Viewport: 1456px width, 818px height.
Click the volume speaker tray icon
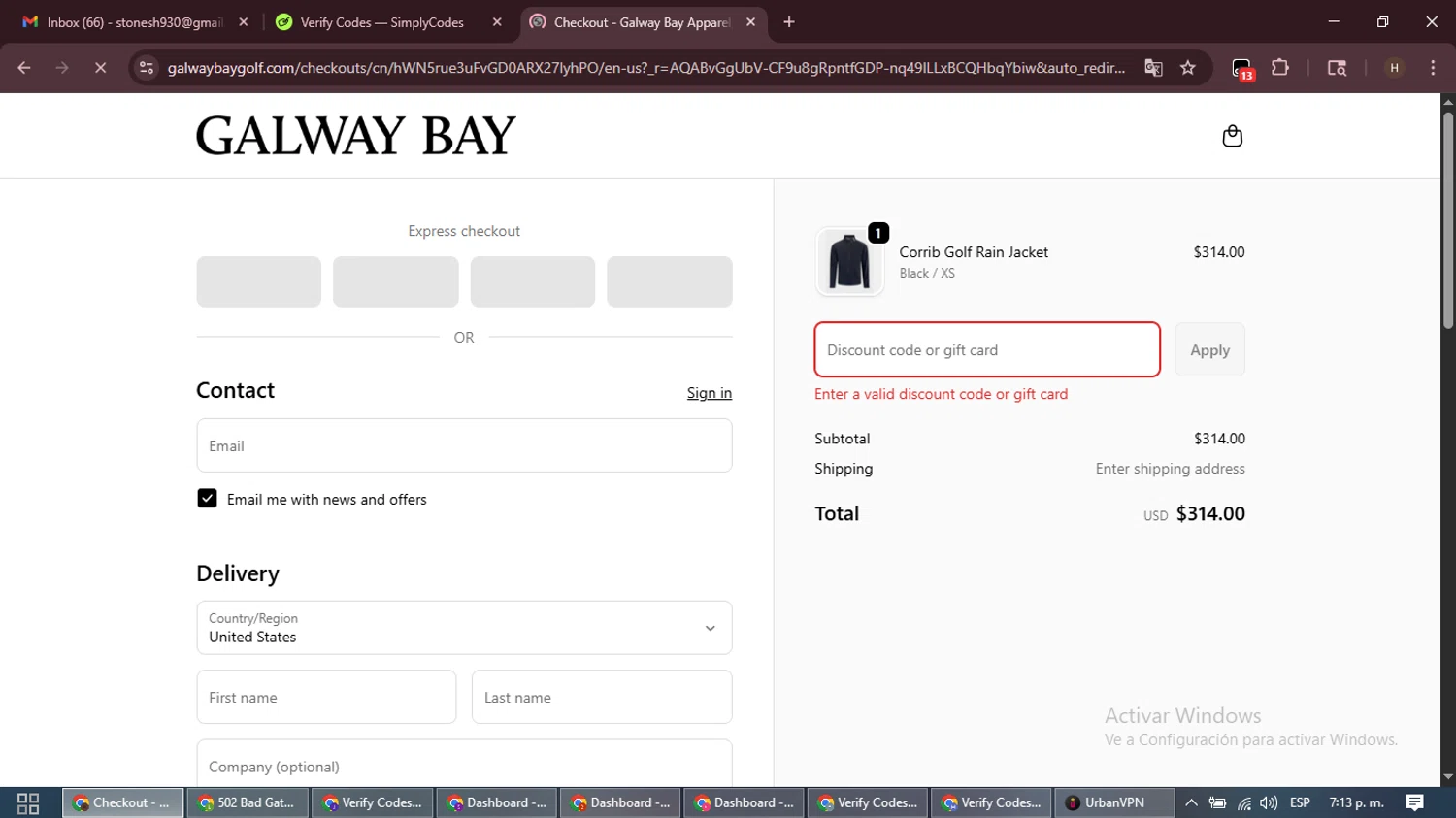(1268, 803)
